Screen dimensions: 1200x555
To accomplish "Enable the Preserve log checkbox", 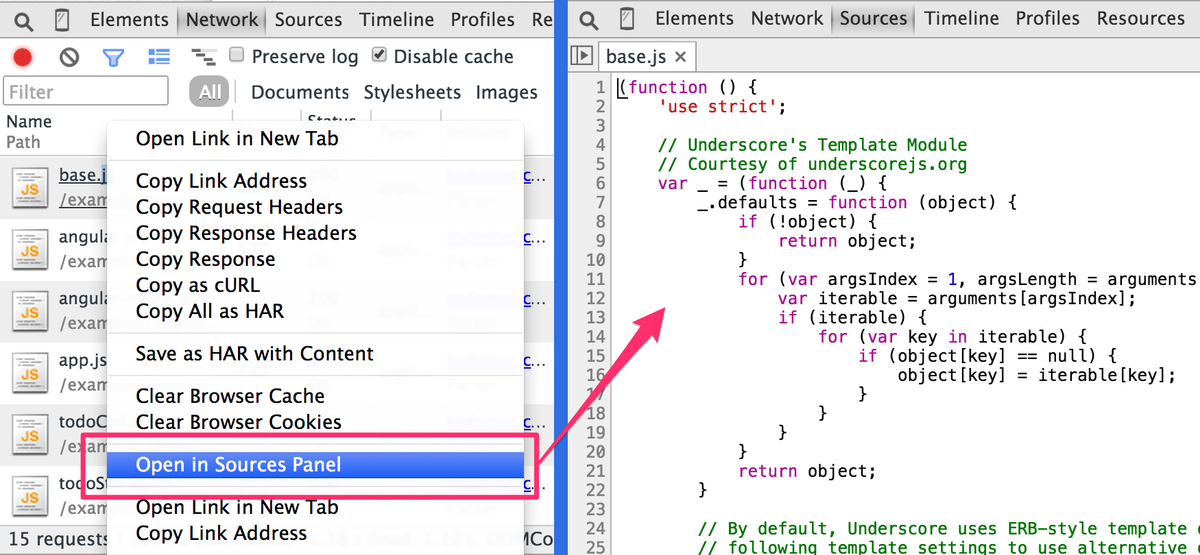I will click(237, 55).
